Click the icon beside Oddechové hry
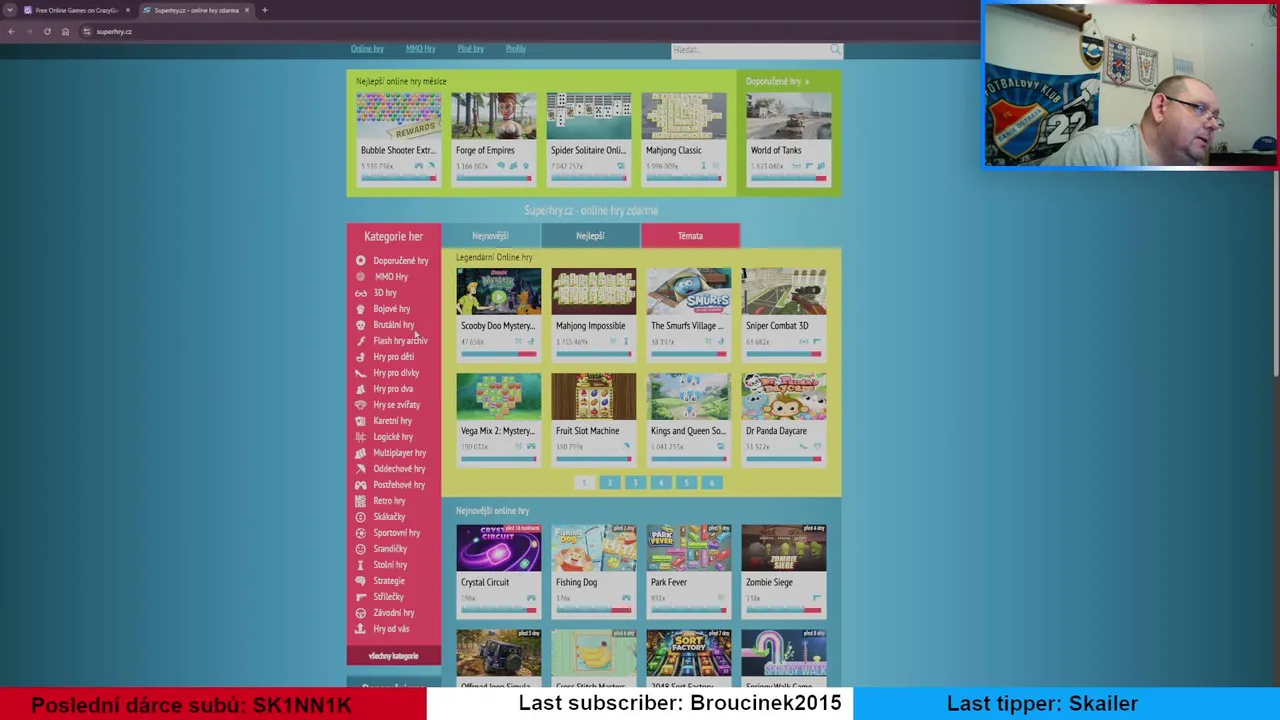 (x=361, y=469)
